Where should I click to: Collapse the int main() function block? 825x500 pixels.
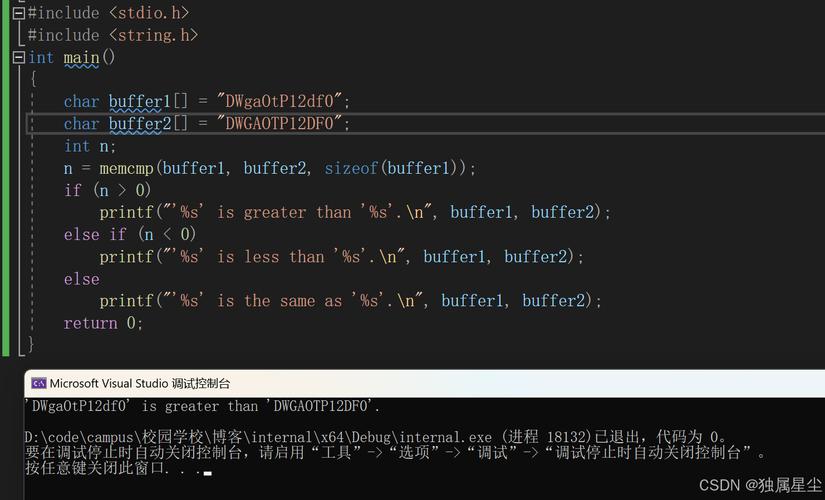point(18,57)
